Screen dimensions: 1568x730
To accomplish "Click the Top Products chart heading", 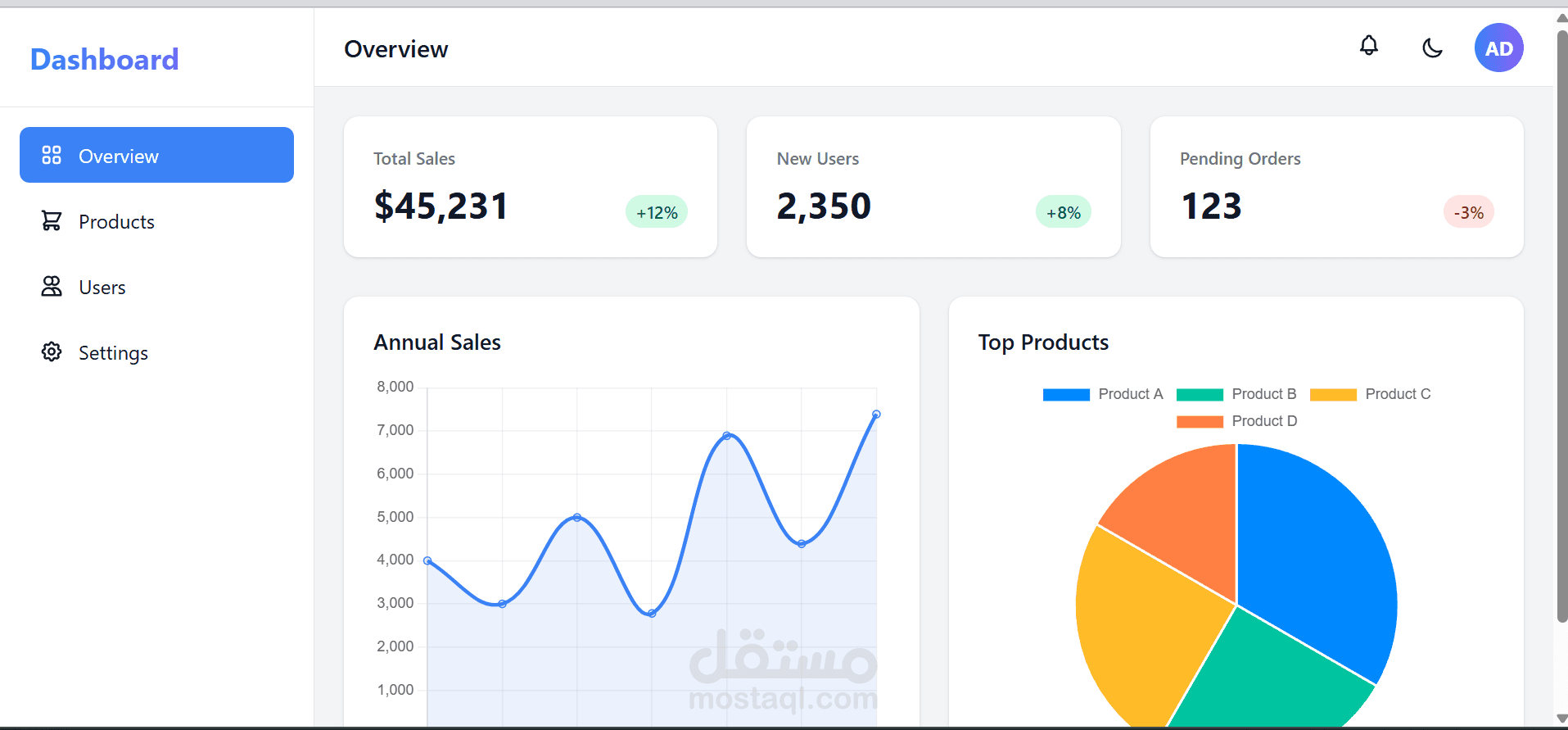I will click(x=1043, y=342).
